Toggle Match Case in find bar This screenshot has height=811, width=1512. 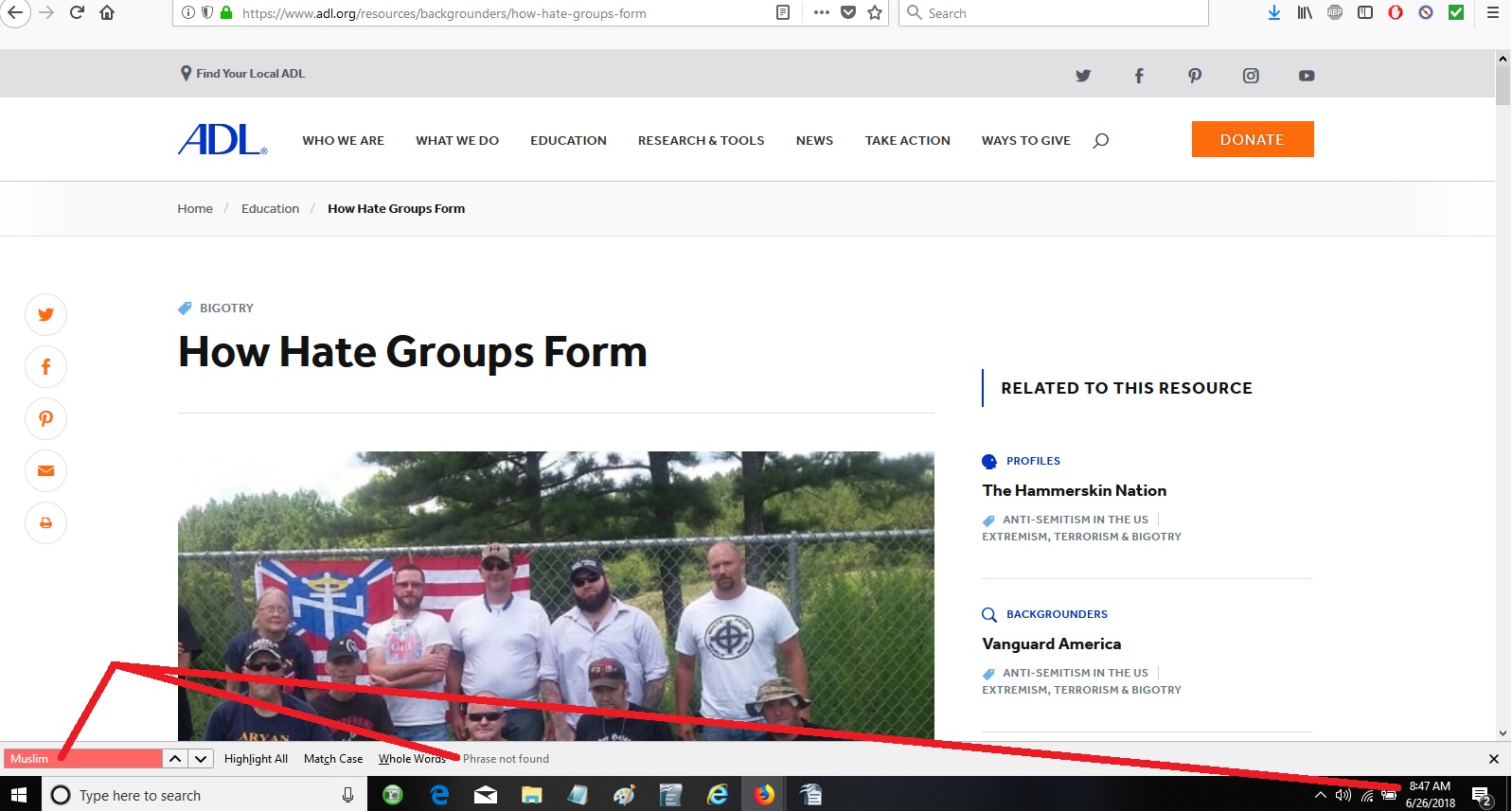pyautogui.click(x=333, y=758)
